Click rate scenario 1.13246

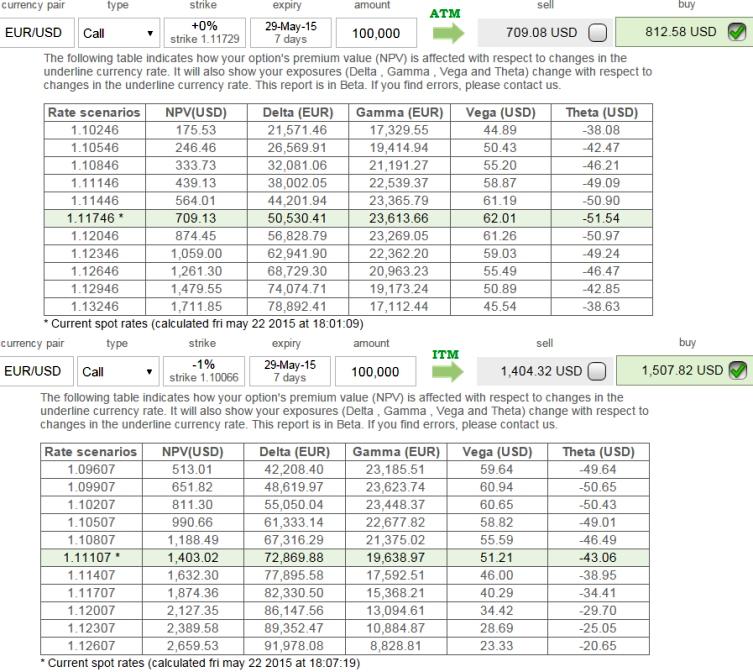[x=95, y=306]
